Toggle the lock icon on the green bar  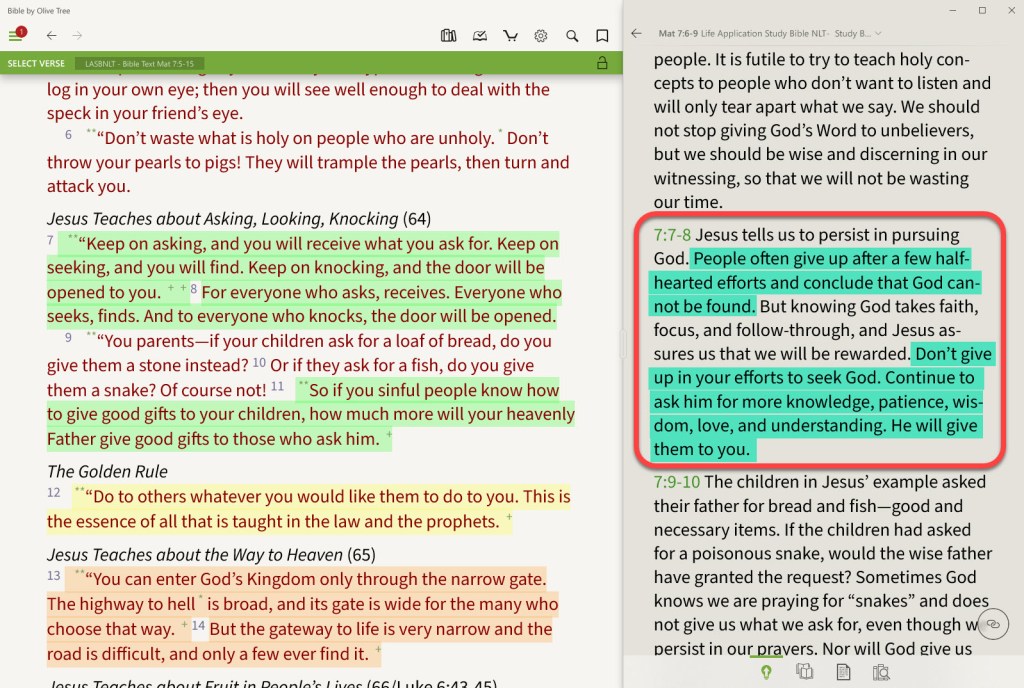tap(603, 62)
